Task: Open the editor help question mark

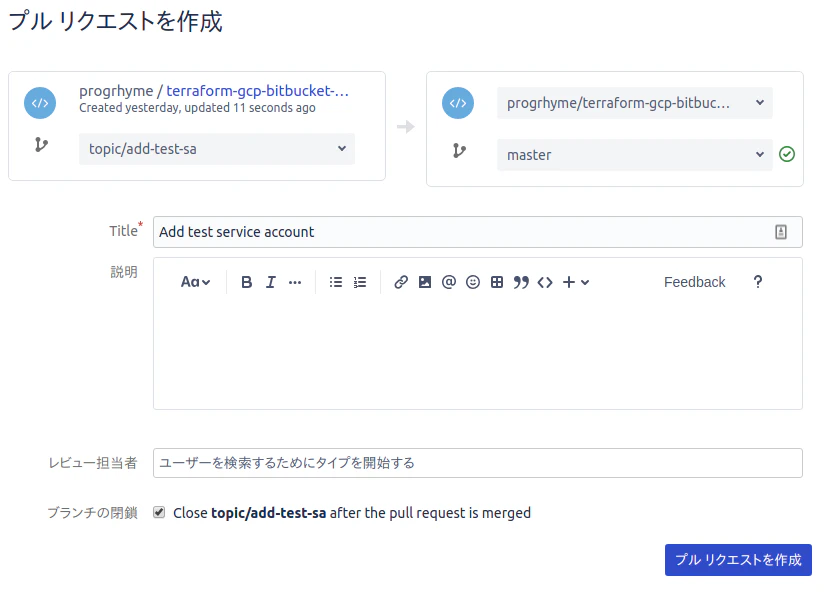Action: [x=758, y=282]
